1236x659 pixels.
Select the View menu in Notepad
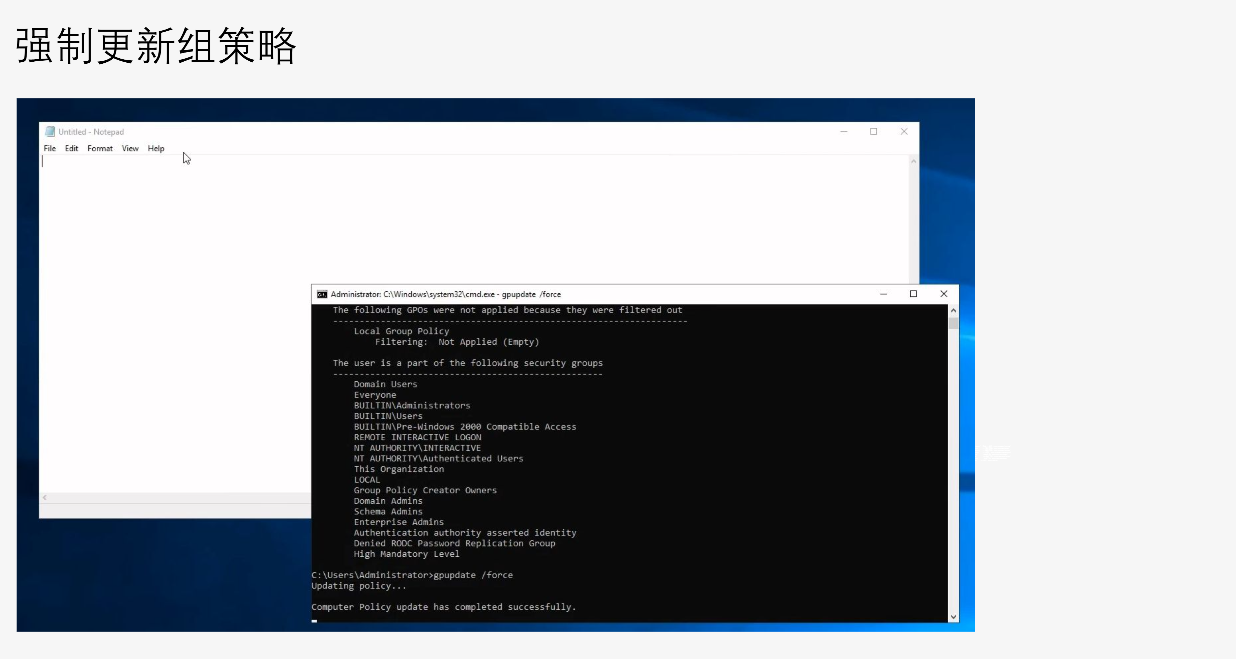(x=130, y=149)
